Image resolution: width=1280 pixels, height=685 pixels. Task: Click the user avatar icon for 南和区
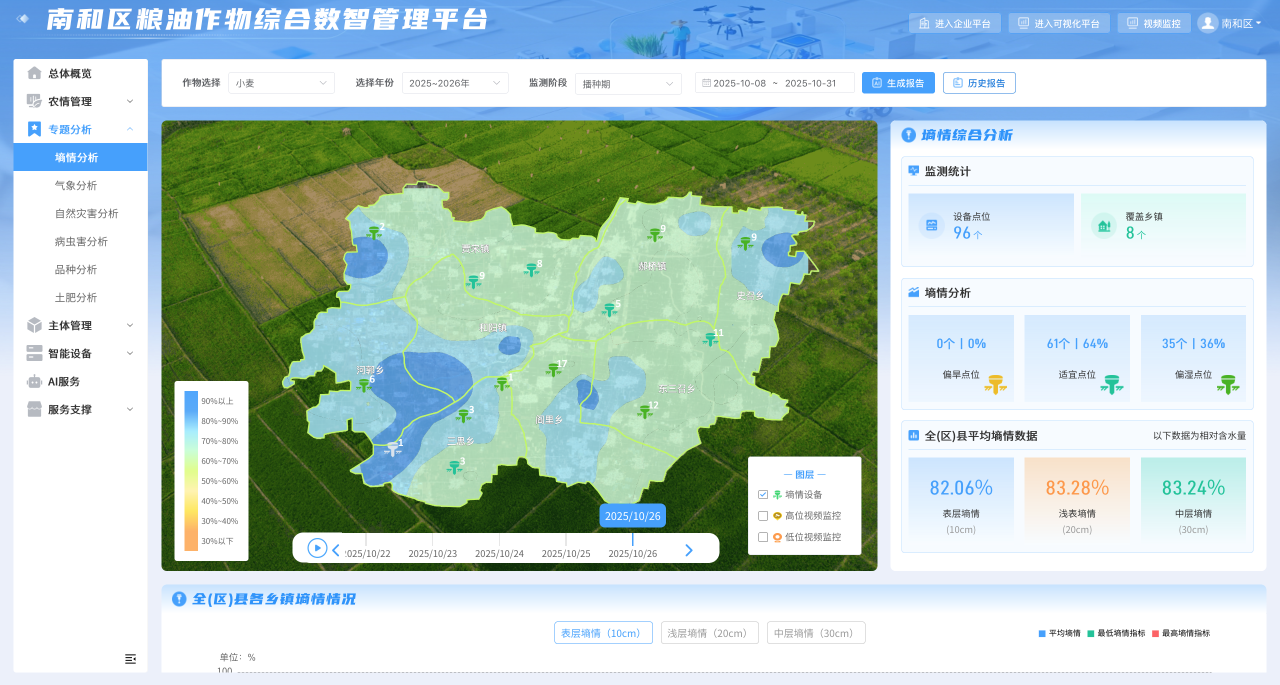point(1208,23)
